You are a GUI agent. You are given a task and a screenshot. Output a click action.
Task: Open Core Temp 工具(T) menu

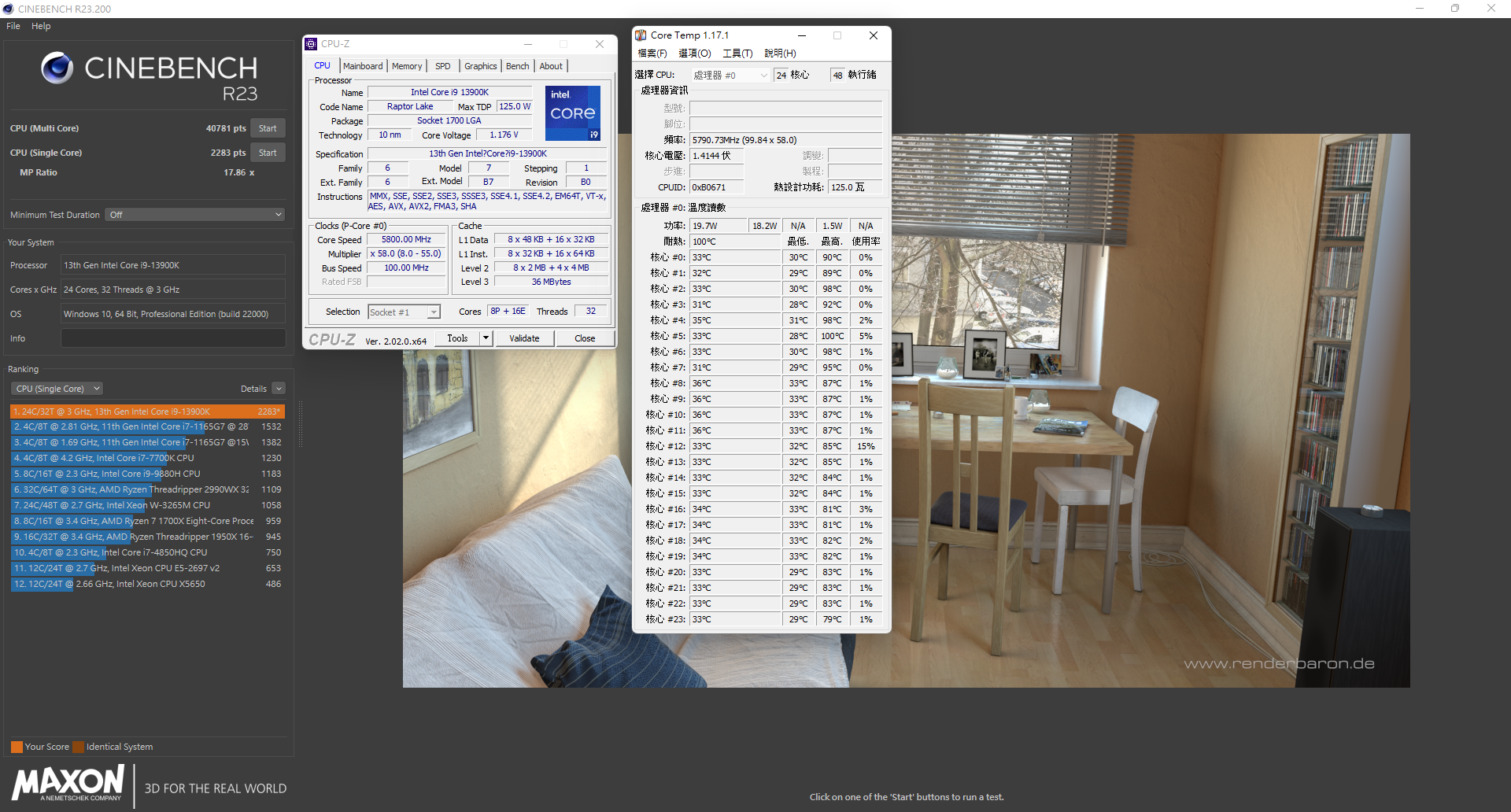[737, 54]
